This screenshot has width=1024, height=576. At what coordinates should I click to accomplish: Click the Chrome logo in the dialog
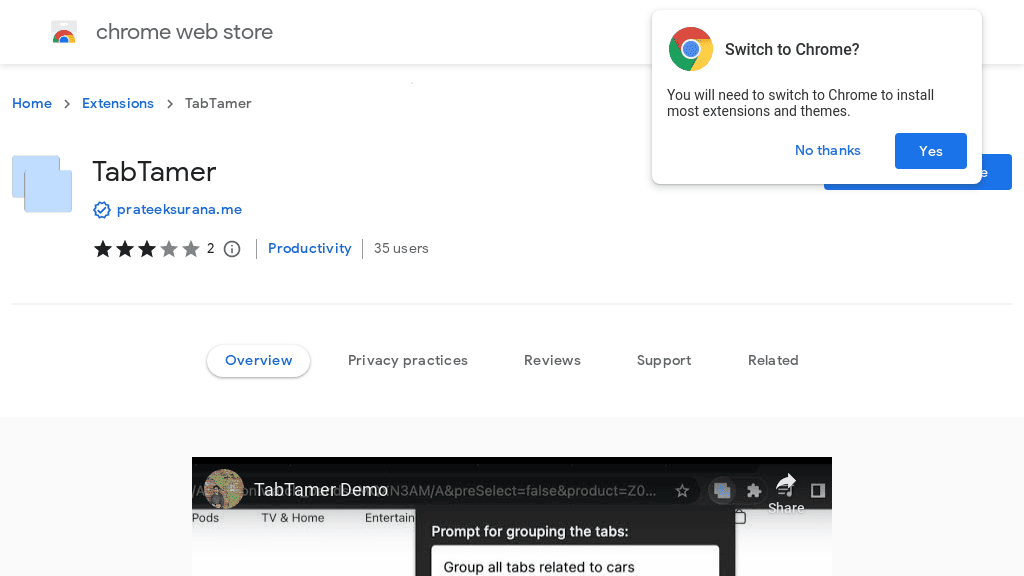pos(690,48)
